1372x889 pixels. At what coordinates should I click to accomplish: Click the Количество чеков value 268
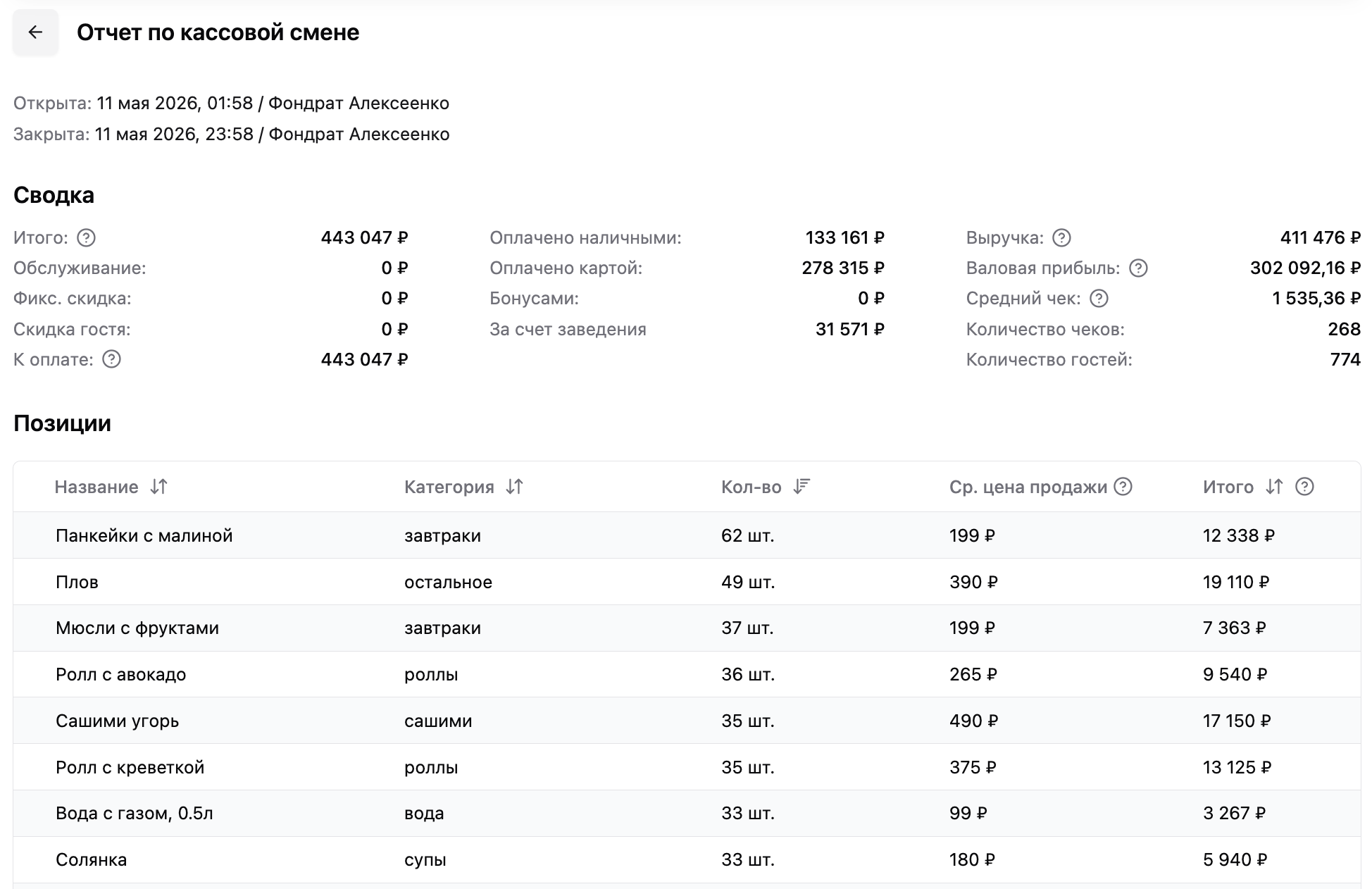coord(1345,330)
